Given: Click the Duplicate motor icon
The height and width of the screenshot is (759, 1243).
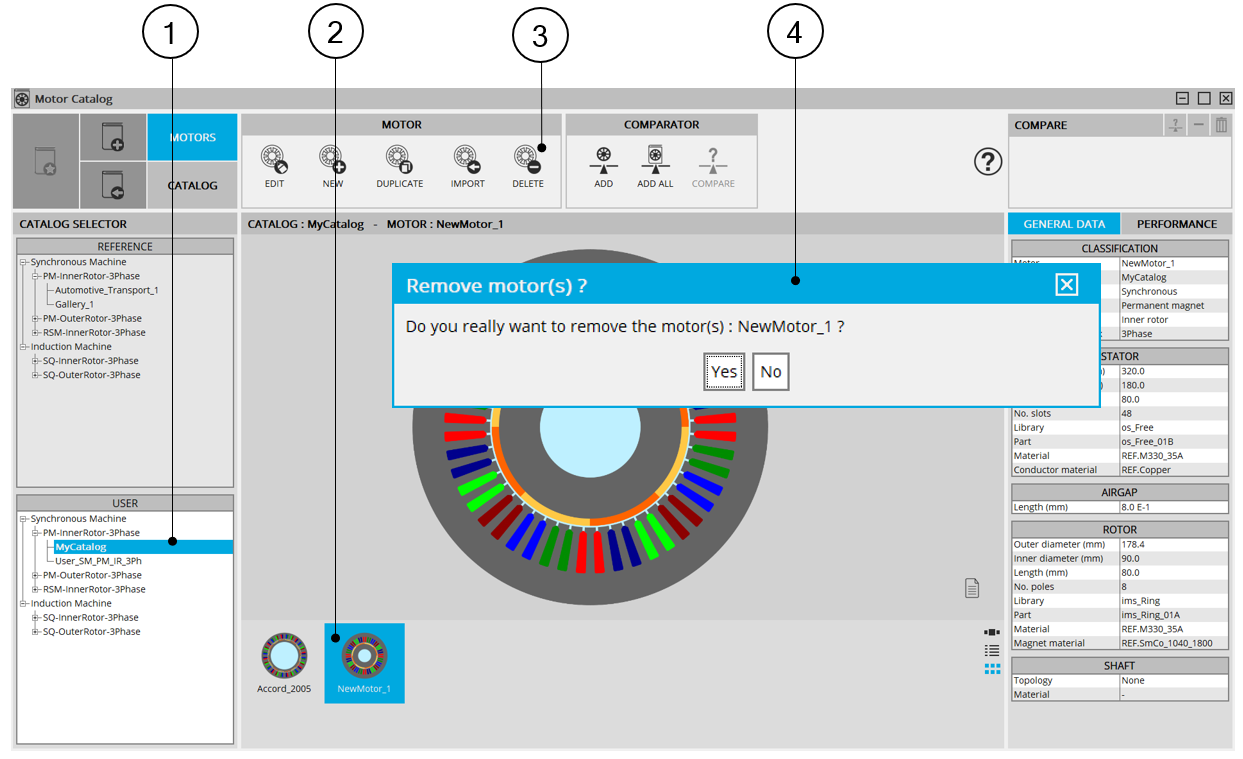Looking at the screenshot, I should [400, 161].
